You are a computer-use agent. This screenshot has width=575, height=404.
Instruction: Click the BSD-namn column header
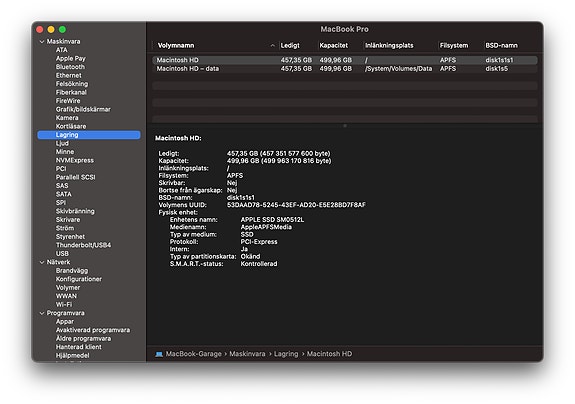click(x=501, y=45)
